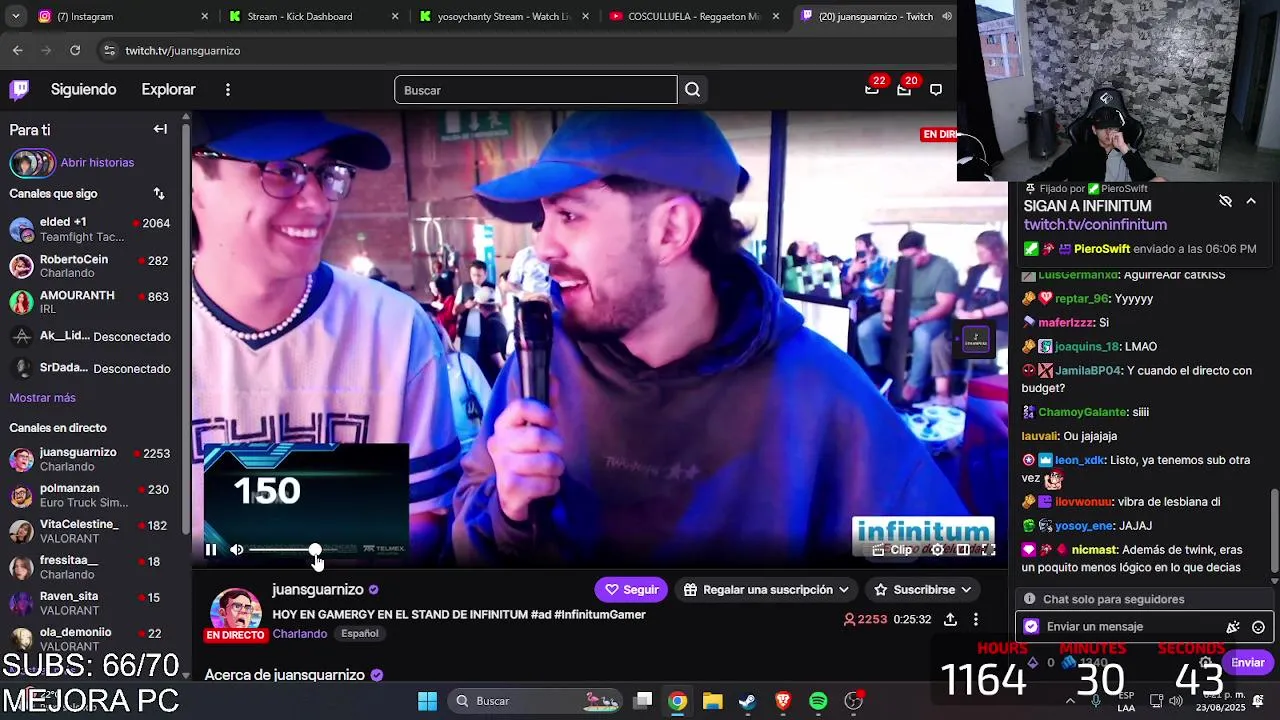Click the Siguiendo nav tab
The image size is (1280, 720).
point(83,90)
